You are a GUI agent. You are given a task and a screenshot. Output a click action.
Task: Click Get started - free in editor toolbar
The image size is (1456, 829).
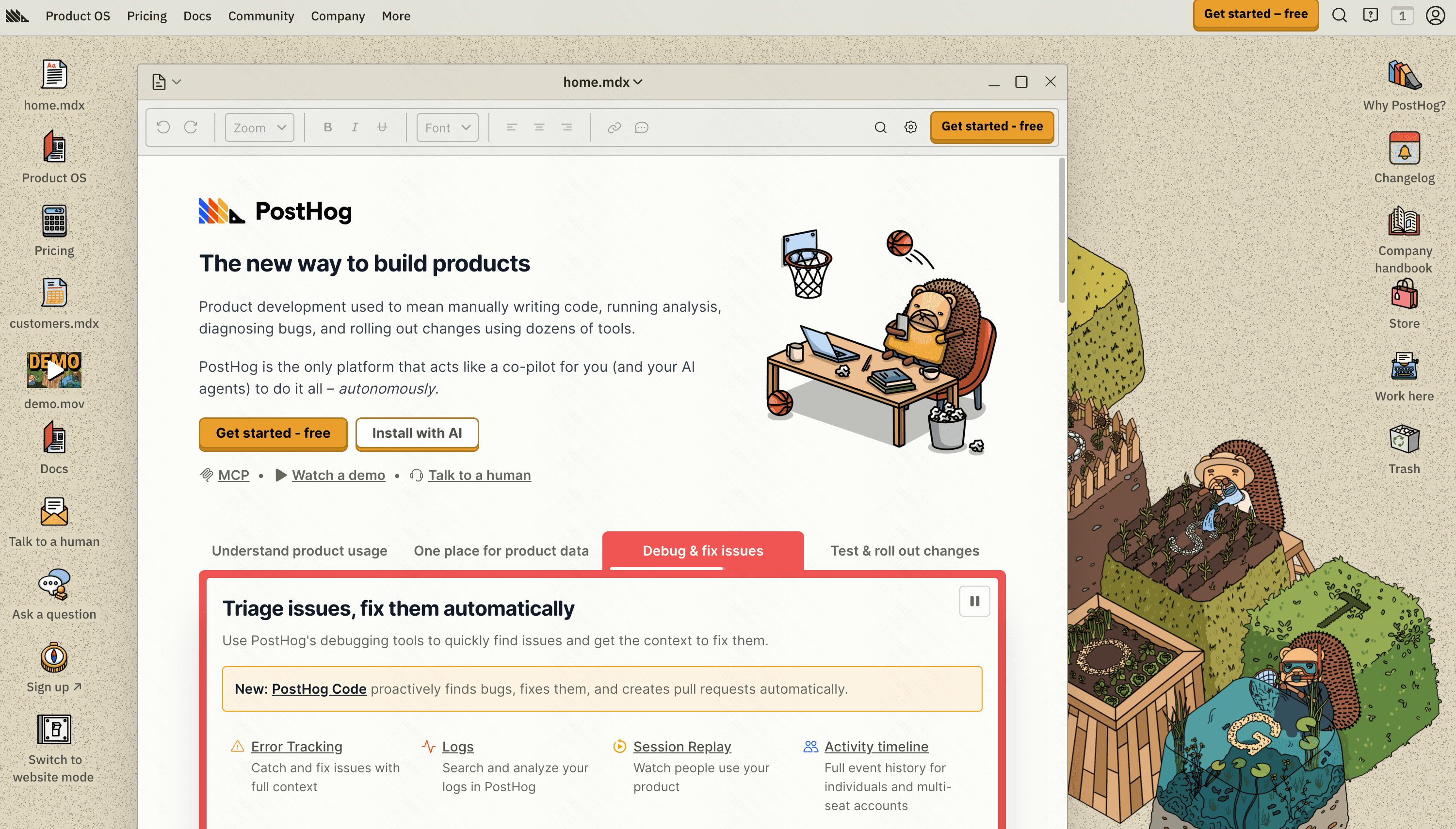tap(992, 127)
